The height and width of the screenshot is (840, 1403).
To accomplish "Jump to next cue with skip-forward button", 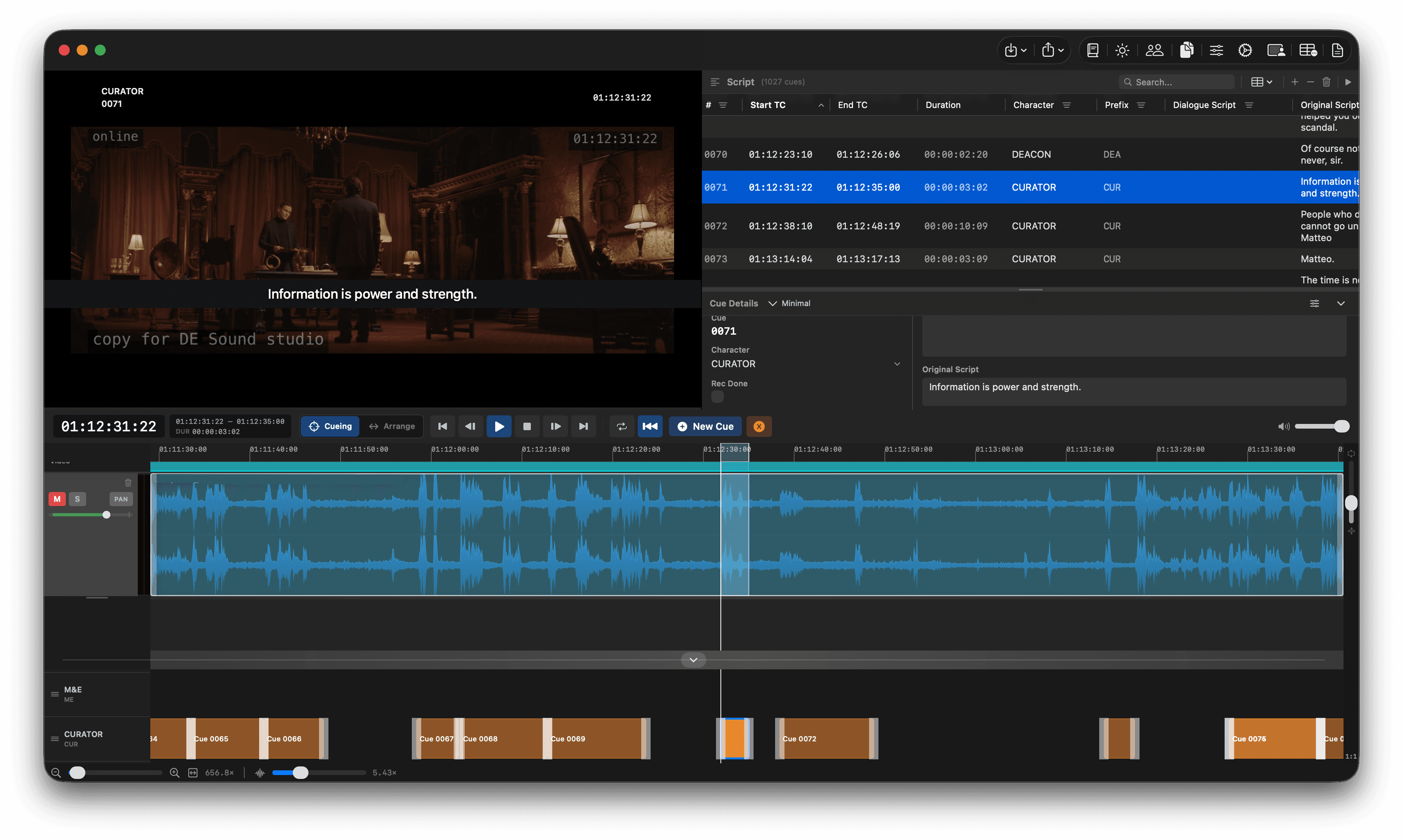I will [583, 426].
